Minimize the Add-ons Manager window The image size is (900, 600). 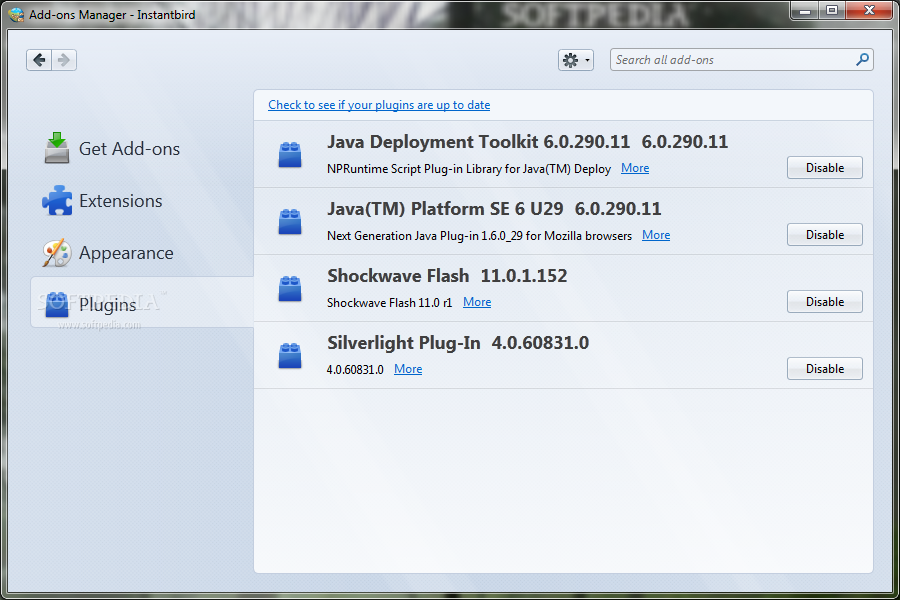tap(805, 10)
